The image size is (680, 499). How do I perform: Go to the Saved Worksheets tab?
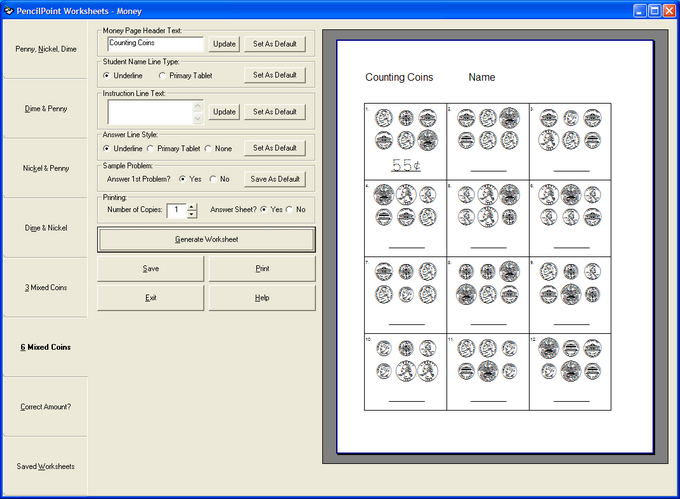(x=45, y=467)
